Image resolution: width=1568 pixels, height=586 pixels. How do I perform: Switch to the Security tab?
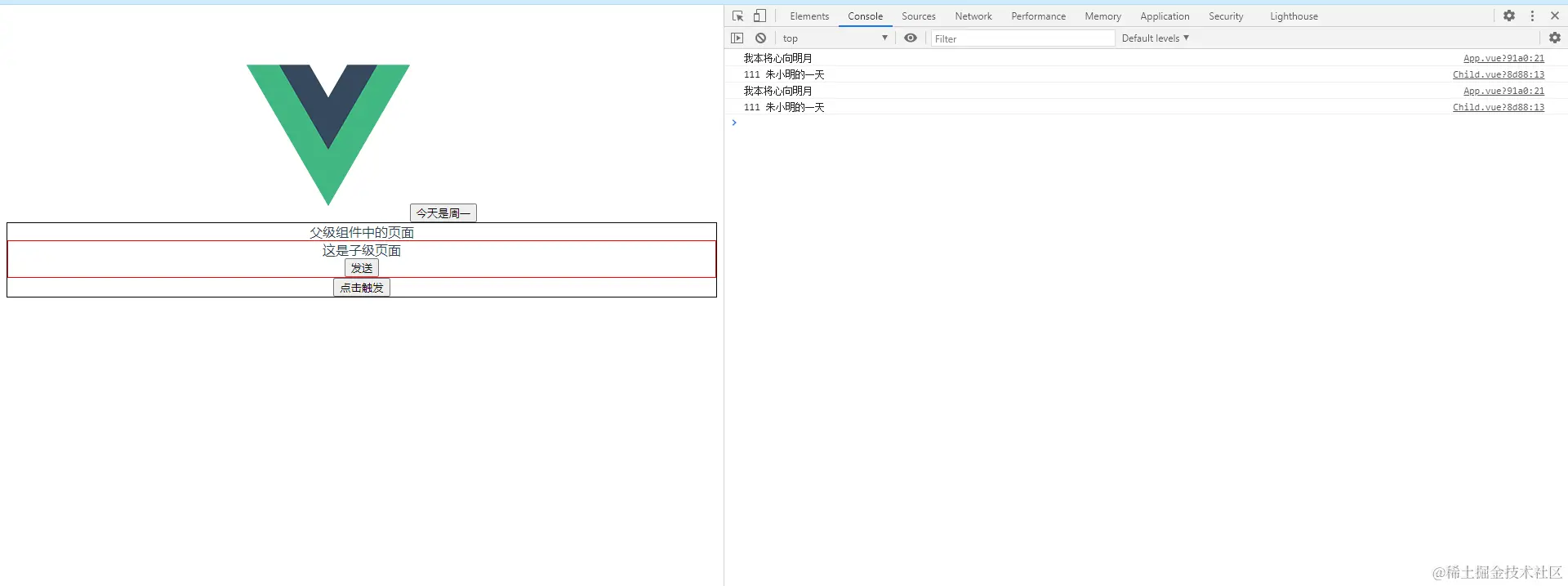(1226, 16)
